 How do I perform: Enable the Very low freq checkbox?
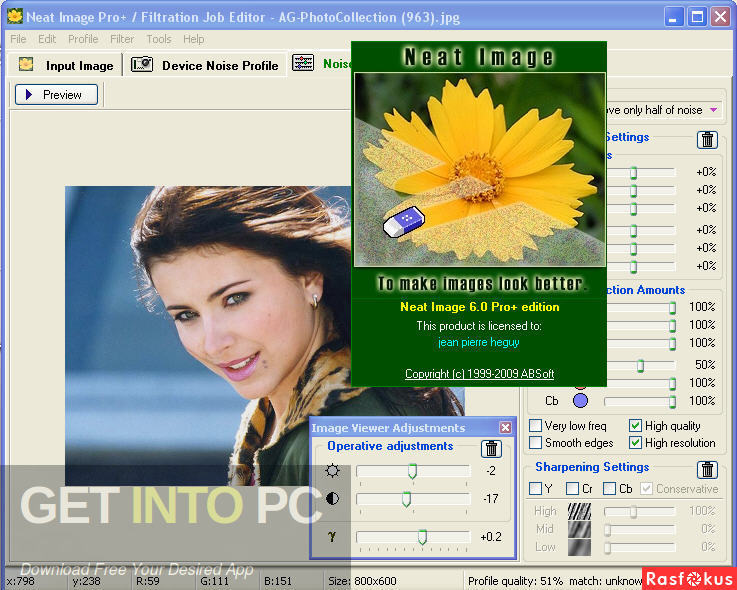point(535,425)
